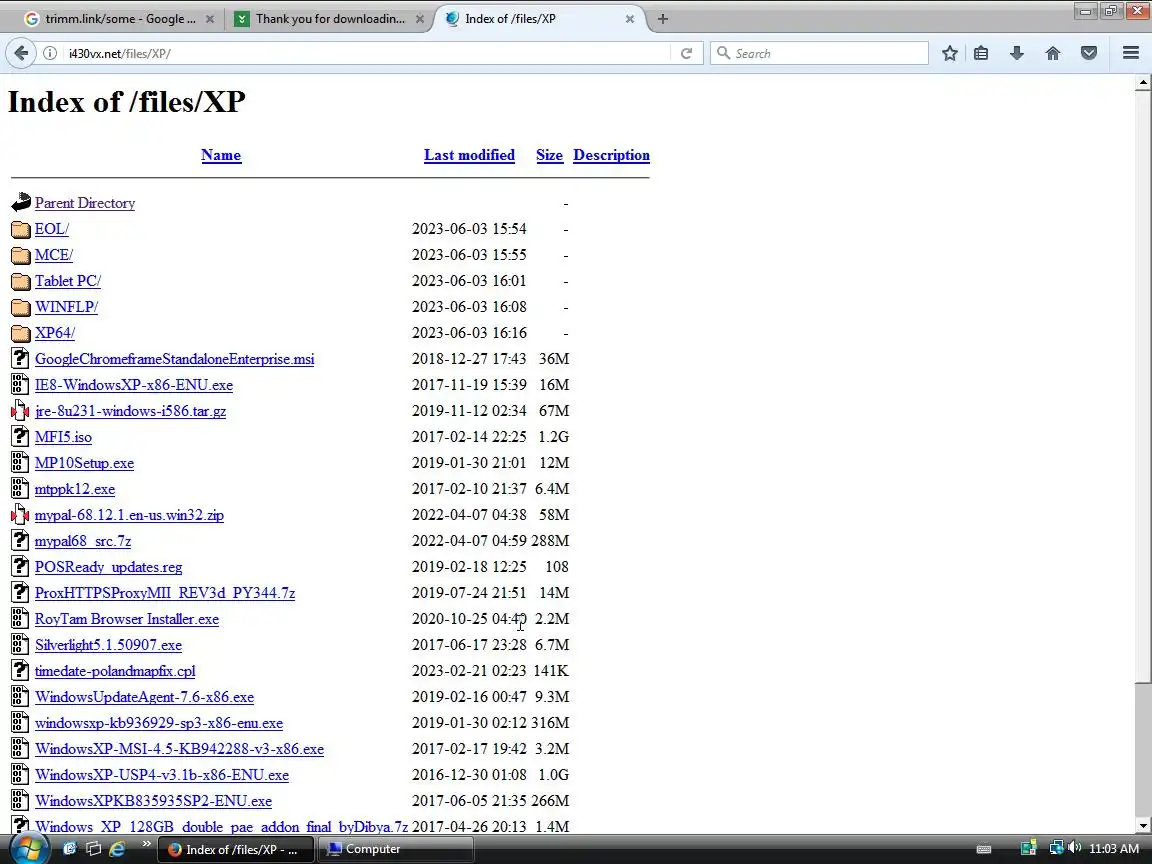Image resolution: width=1152 pixels, height=864 pixels.
Task: Download GoogleChromeframeStandaloneEnterprise.msi
Action: (175, 359)
